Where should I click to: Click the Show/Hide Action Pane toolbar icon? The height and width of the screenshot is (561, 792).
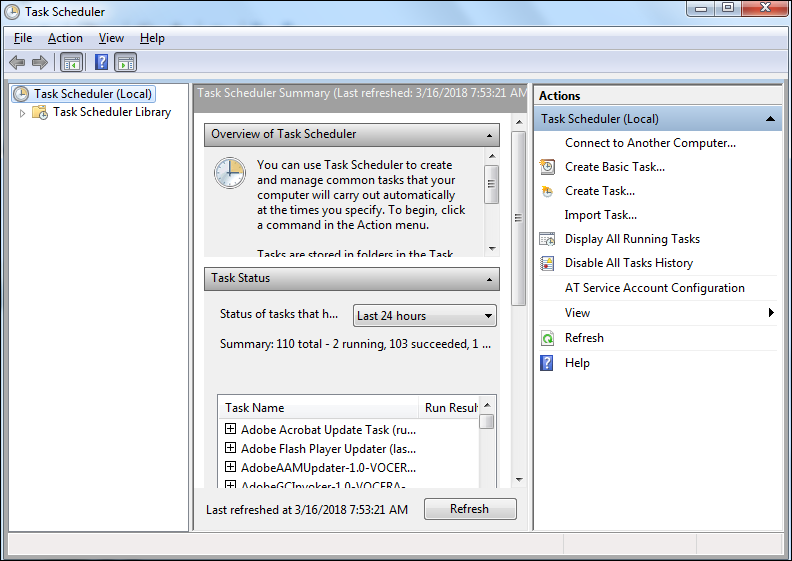pyautogui.click(x=125, y=62)
